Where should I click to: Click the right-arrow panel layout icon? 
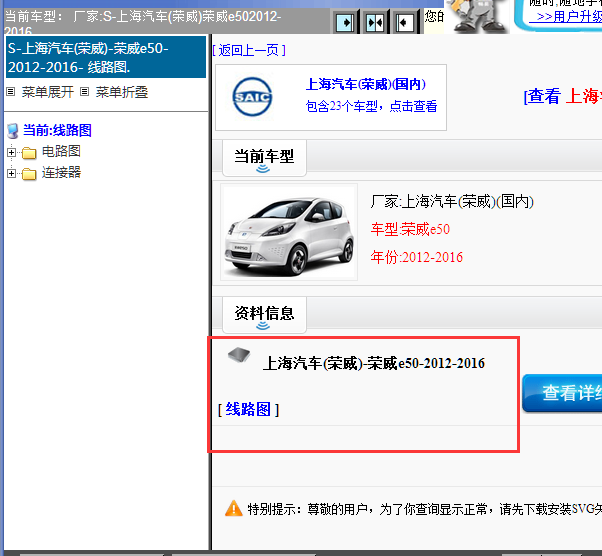(x=345, y=23)
